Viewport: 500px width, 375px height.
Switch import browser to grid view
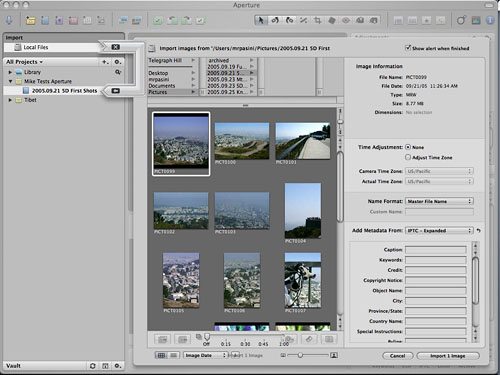(x=161, y=355)
